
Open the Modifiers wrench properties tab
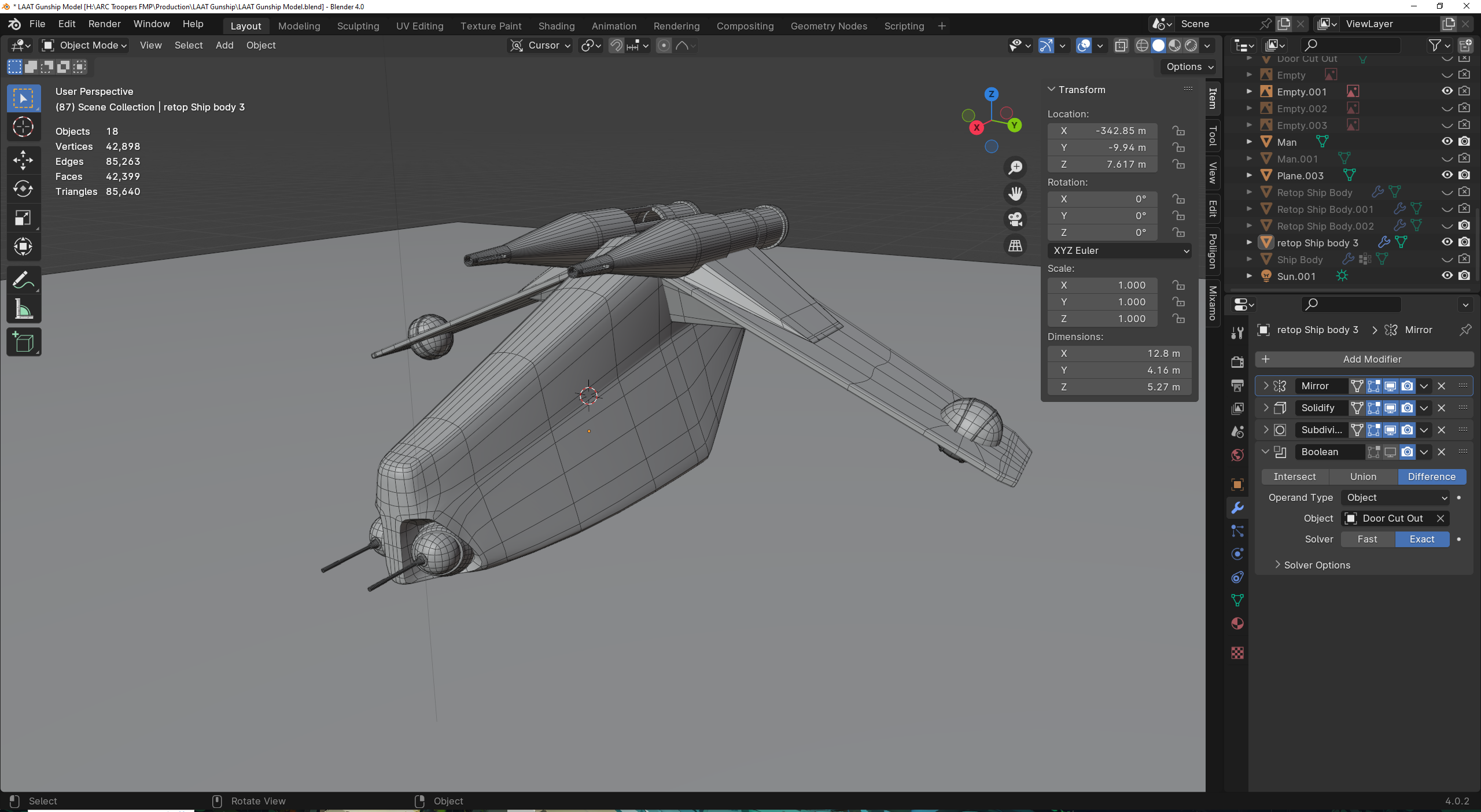tap(1237, 508)
